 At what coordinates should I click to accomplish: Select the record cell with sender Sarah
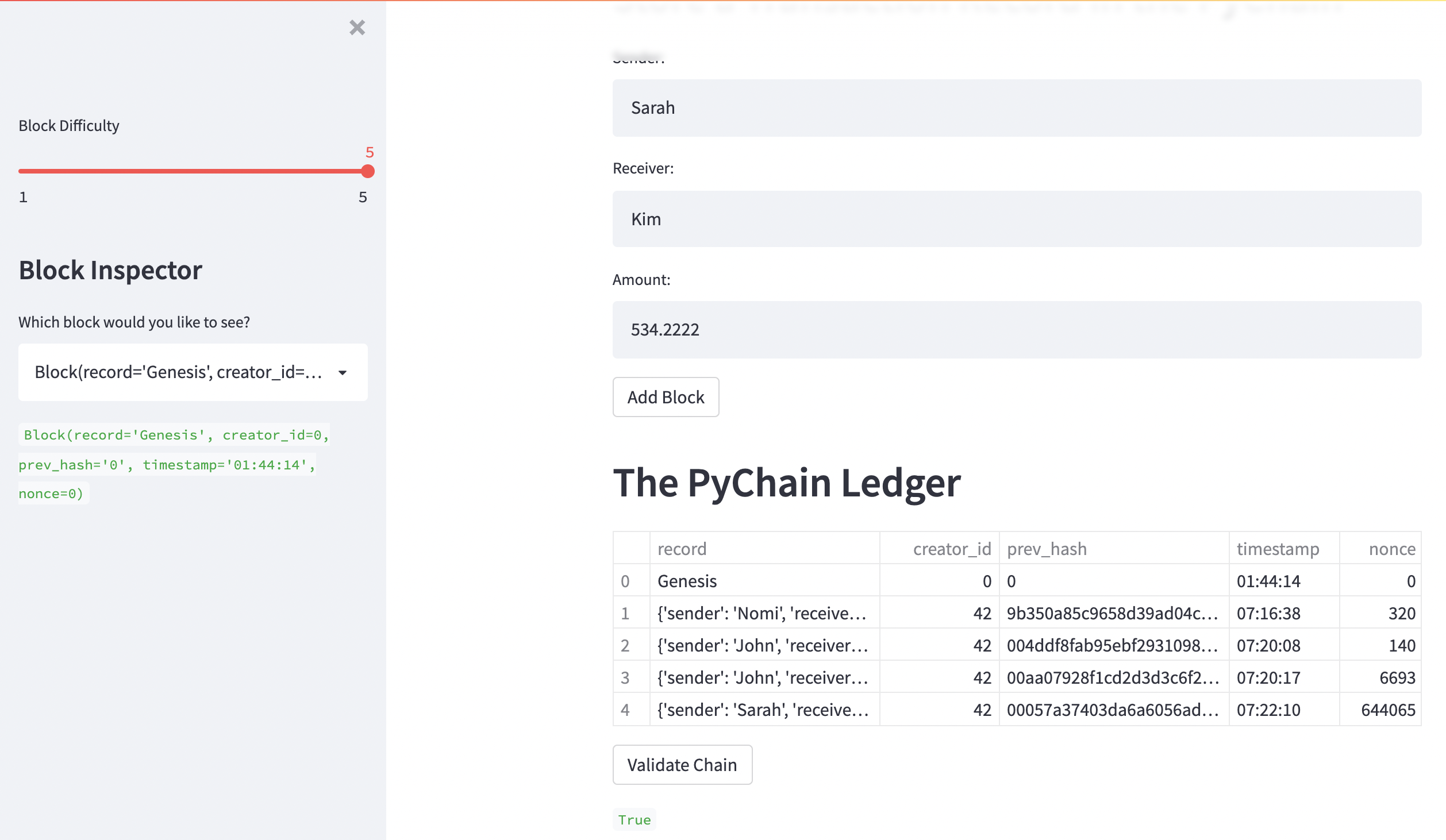764,710
